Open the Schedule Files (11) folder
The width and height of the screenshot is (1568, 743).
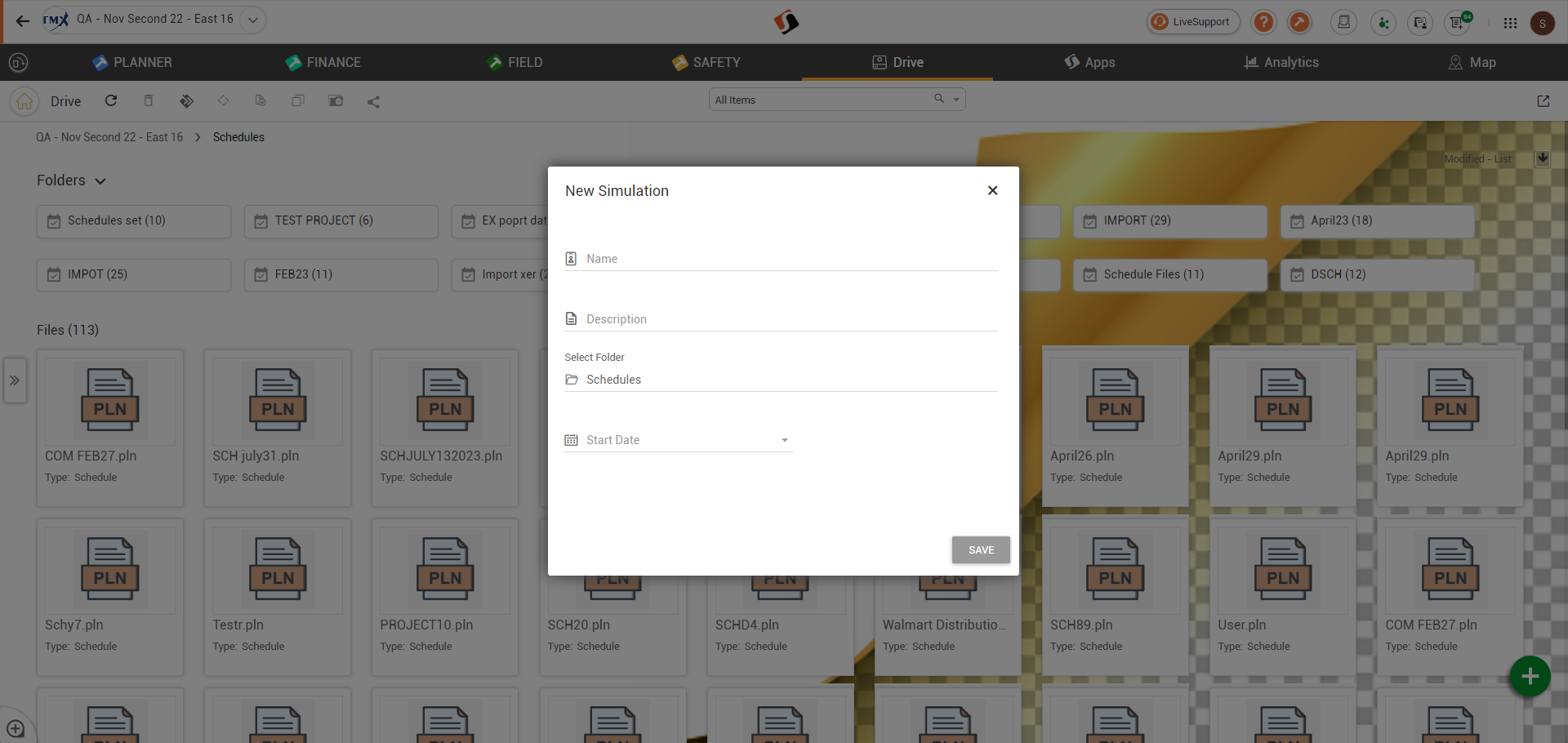(x=1170, y=275)
